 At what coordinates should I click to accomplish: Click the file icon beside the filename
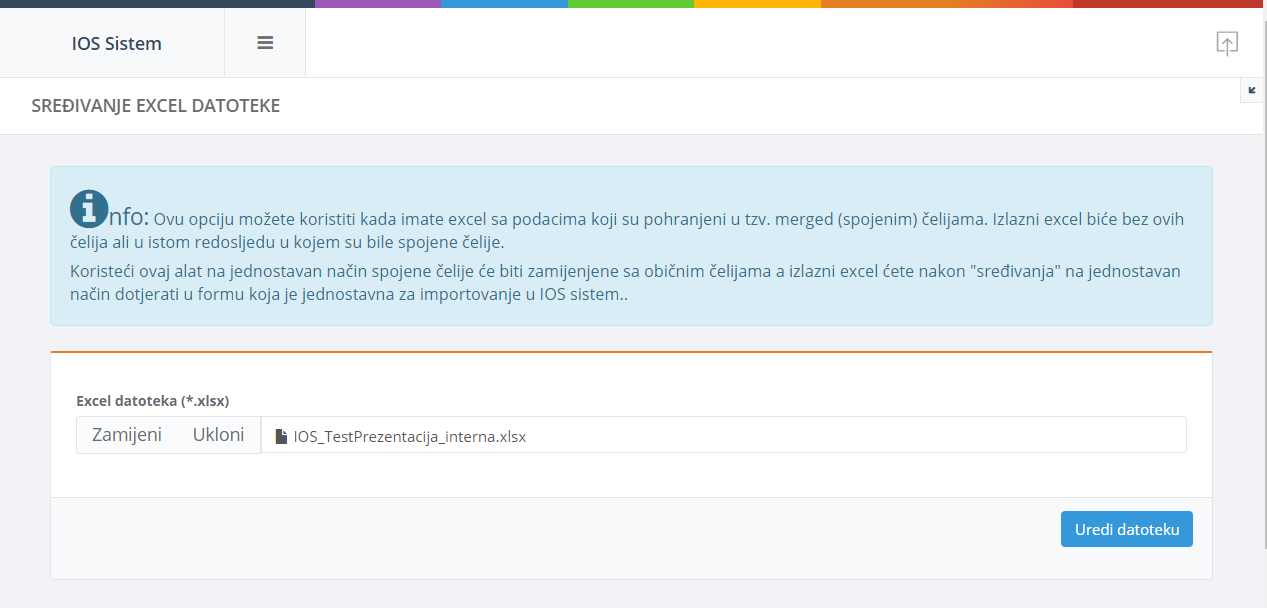[282, 436]
